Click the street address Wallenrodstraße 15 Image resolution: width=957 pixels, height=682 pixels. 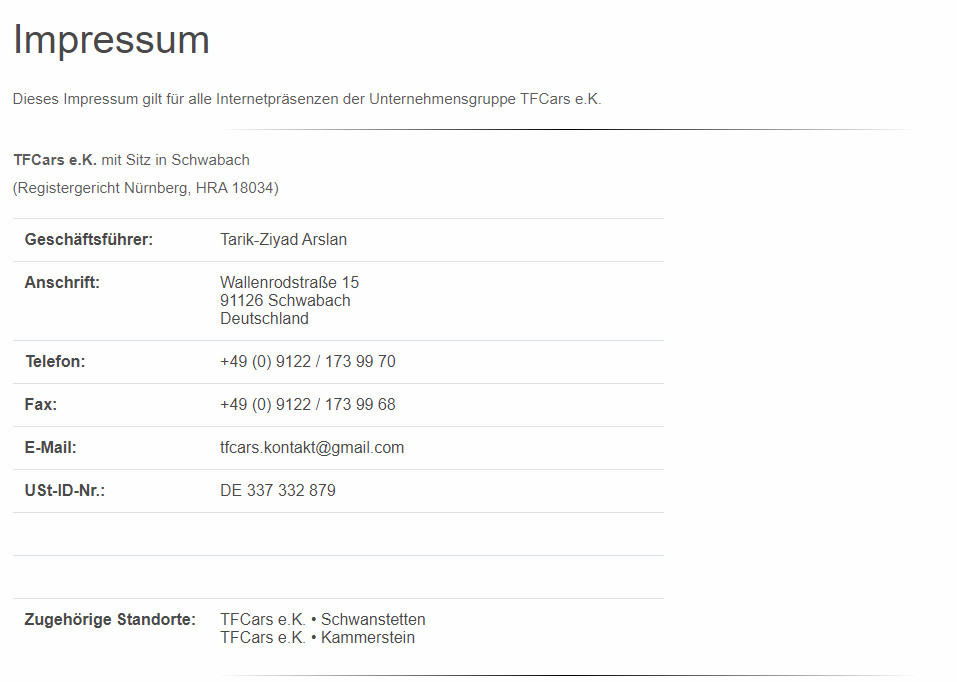click(289, 283)
